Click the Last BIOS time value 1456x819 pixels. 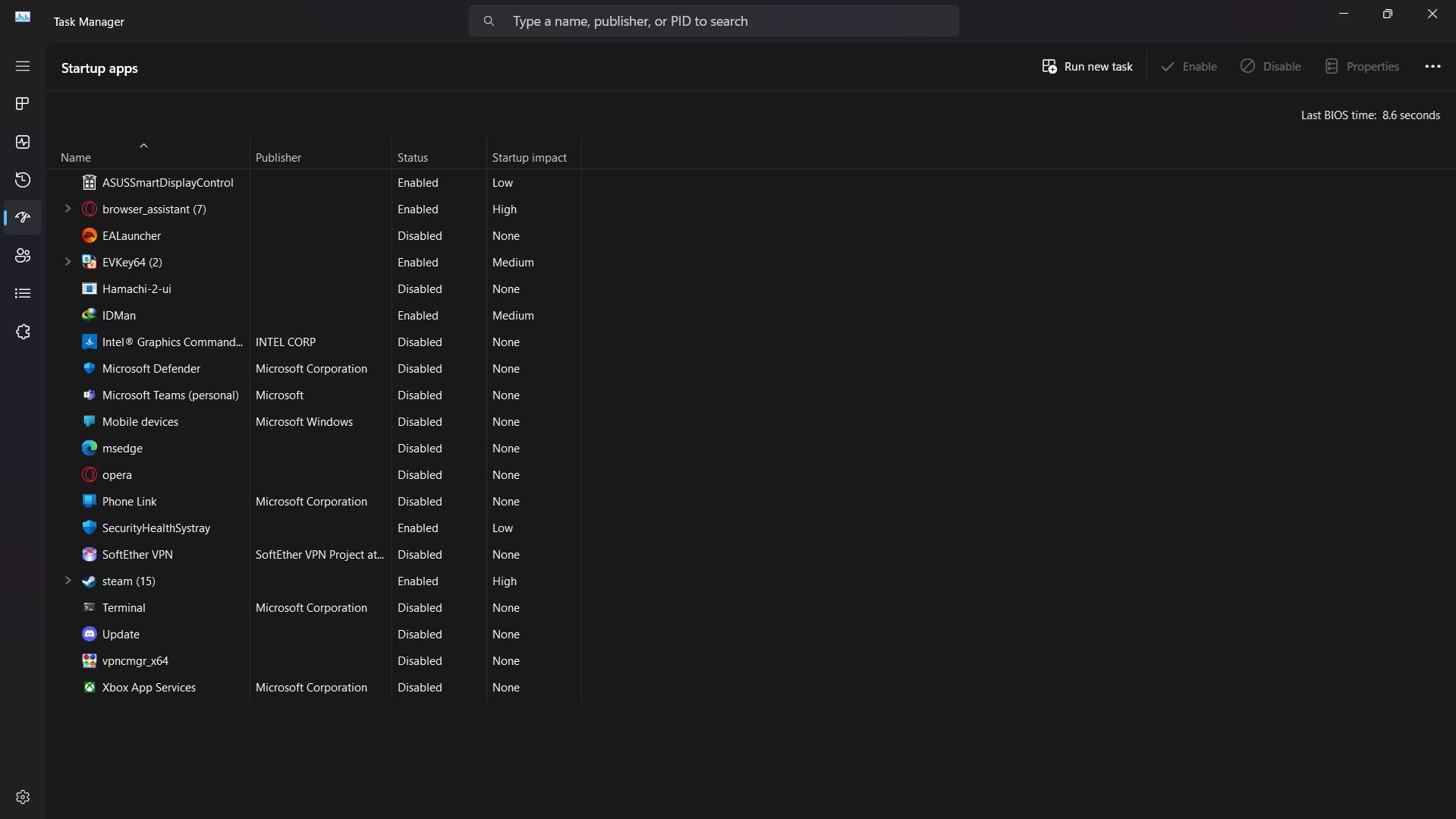coord(1410,115)
